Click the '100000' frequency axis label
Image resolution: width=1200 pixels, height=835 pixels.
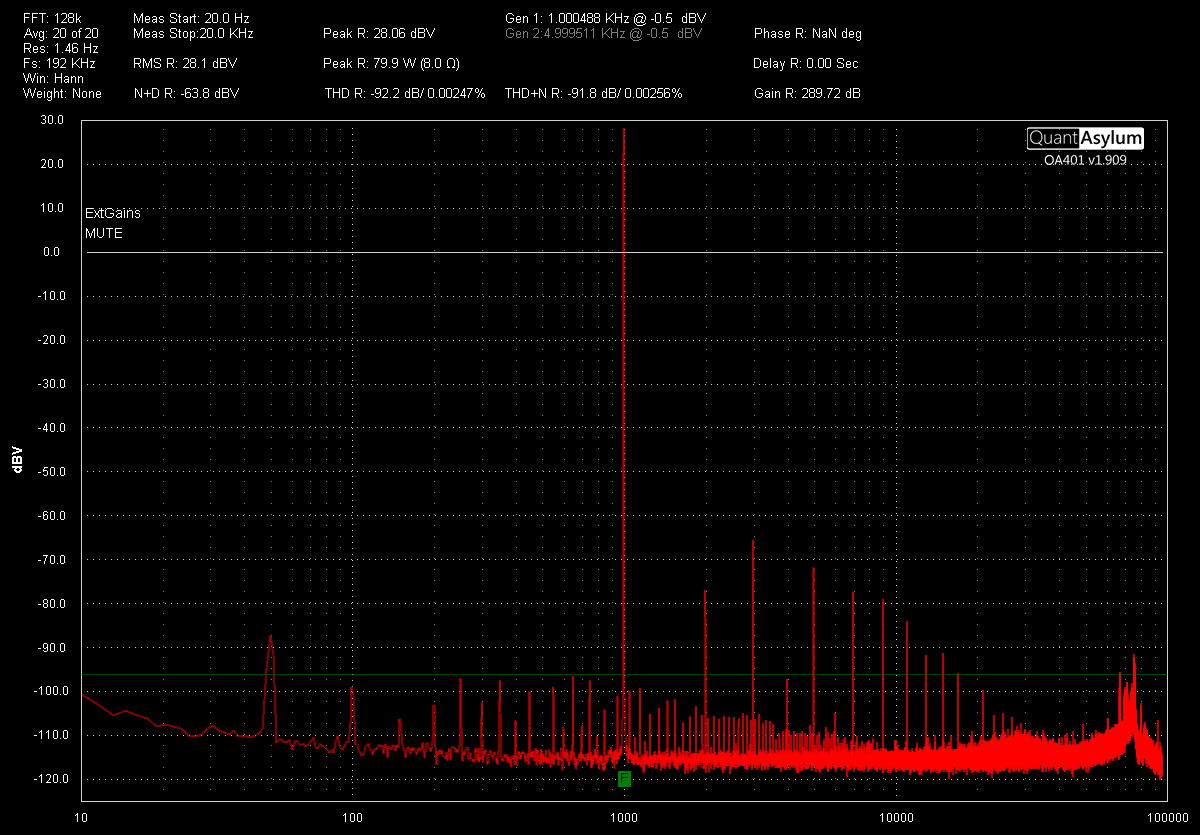tap(1166, 818)
